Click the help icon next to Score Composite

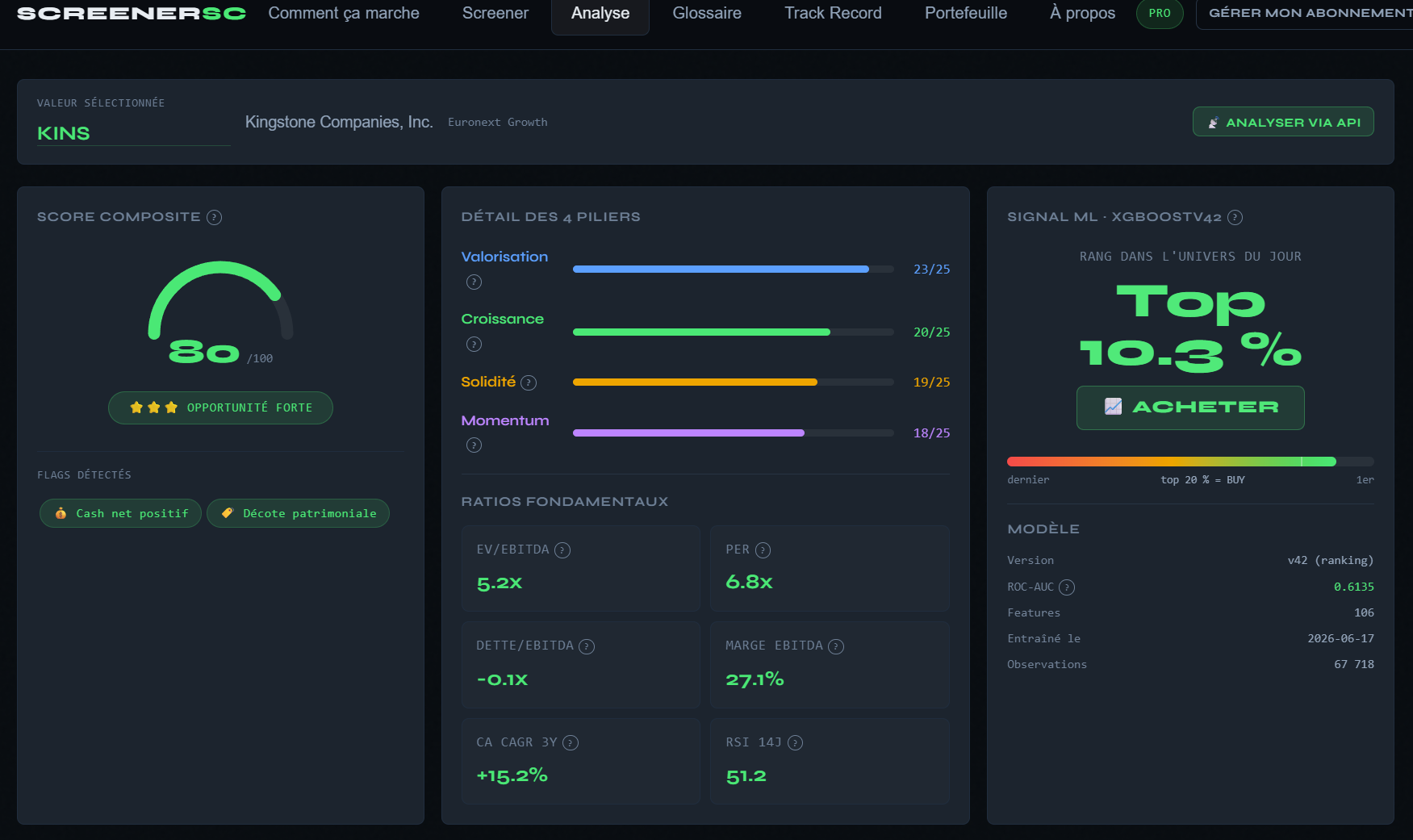tap(214, 217)
